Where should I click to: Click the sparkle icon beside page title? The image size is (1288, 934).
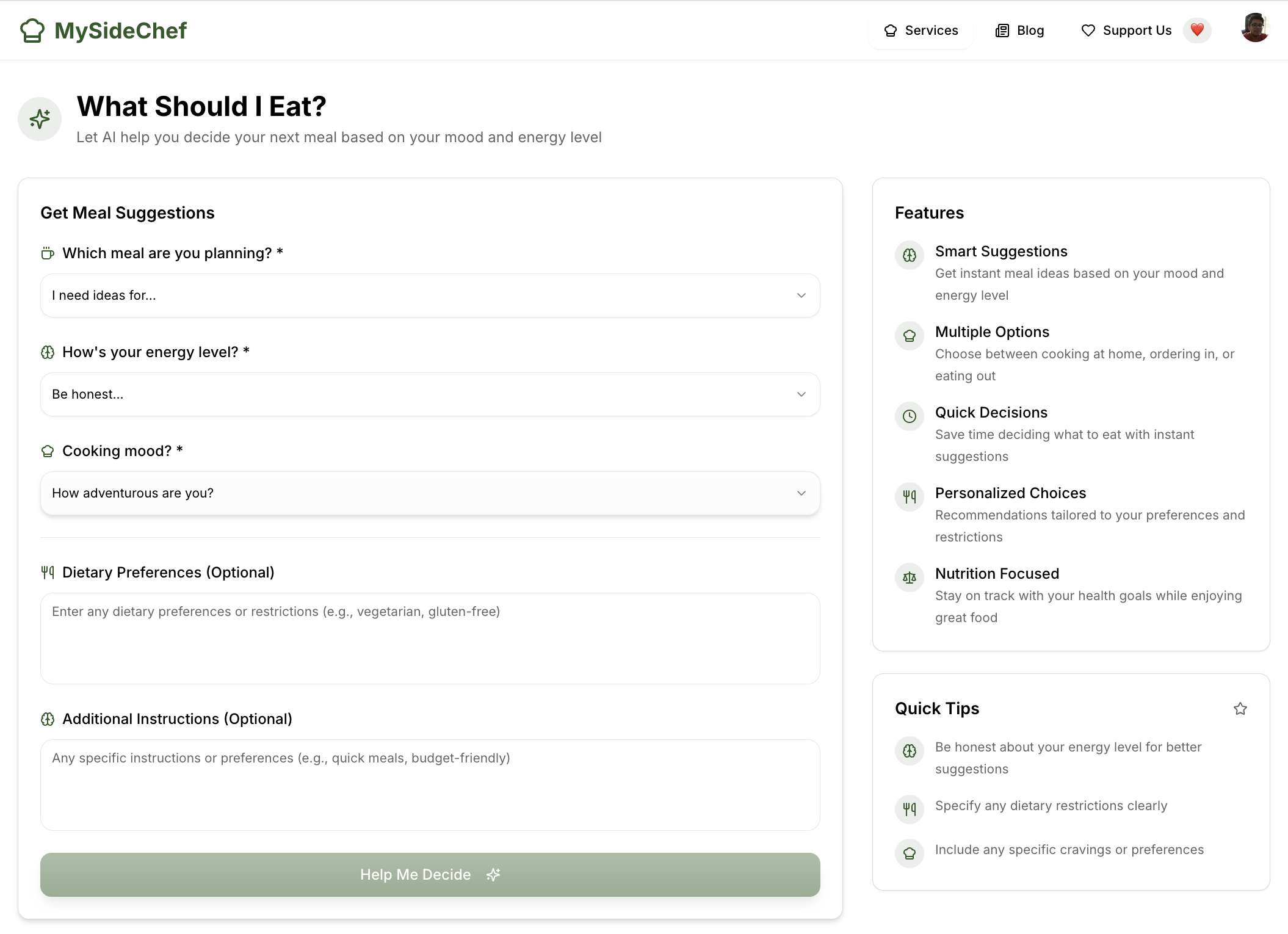point(40,119)
